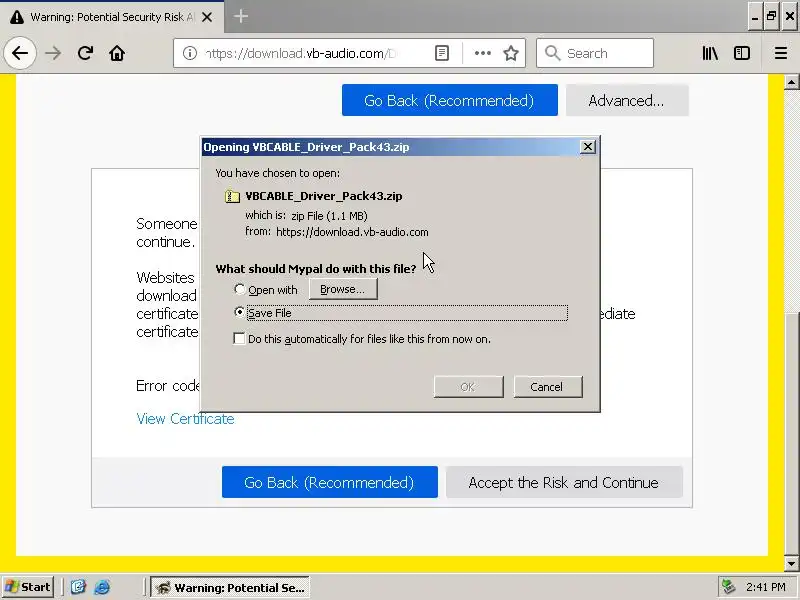
Task: Restore down the browser window
Action: [771, 17]
